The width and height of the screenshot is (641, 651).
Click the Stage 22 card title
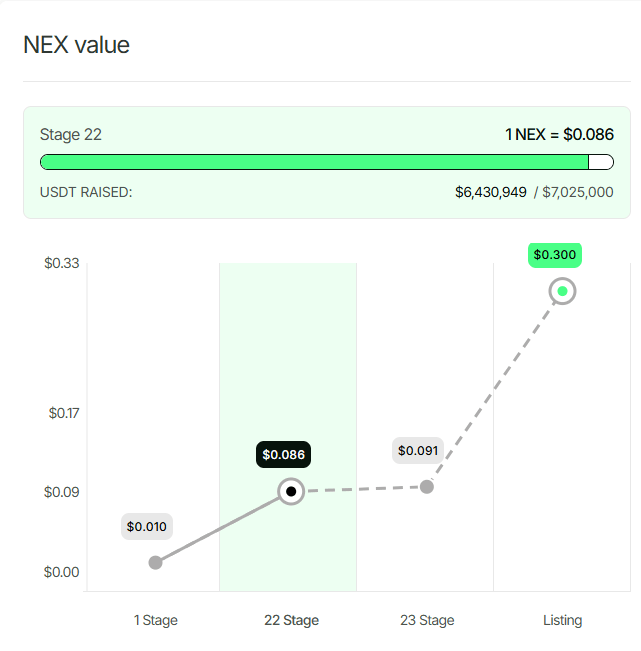point(71,135)
